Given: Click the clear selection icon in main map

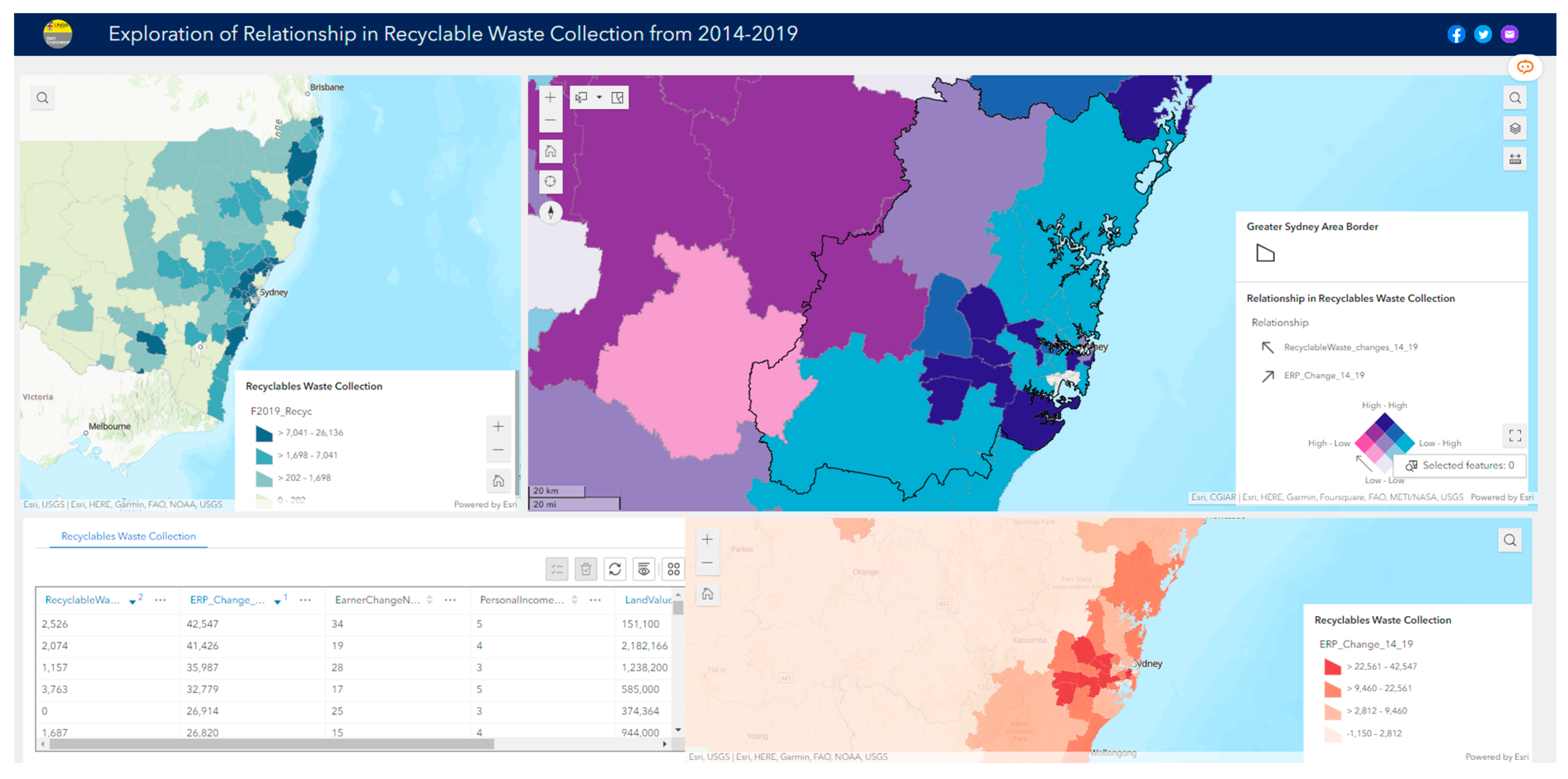Looking at the screenshot, I should pyautogui.click(x=617, y=97).
